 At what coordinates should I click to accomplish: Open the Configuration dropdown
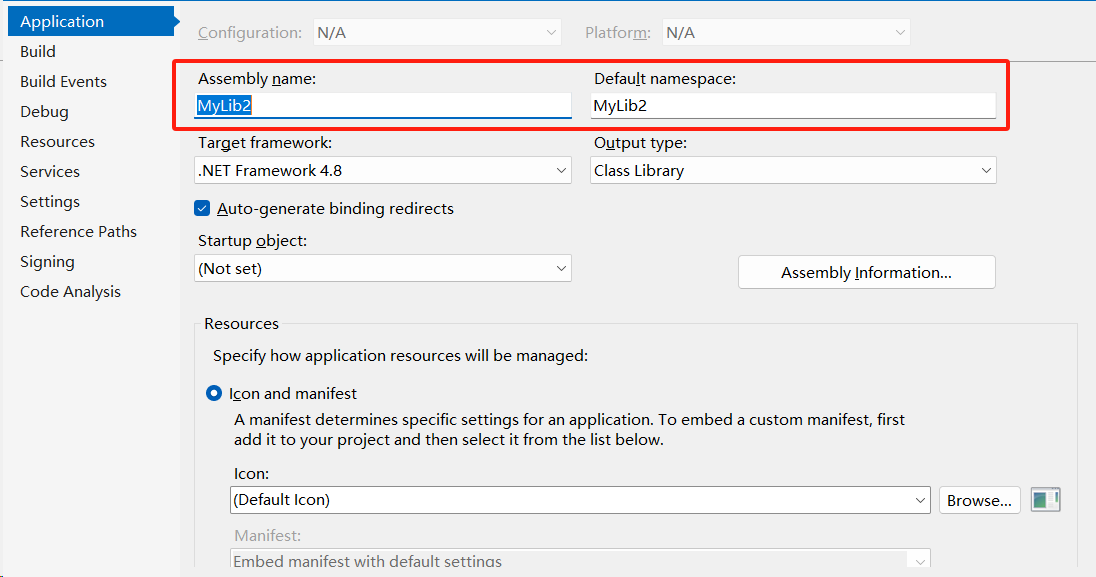(x=437, y=33)
